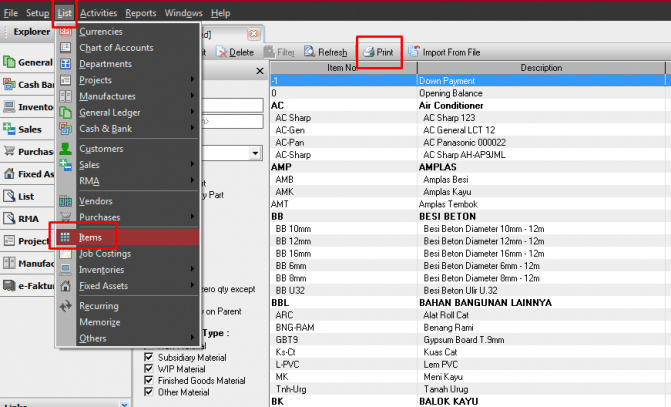Image resolution: width=671 pixels, height=407 pixels.
Task: Open the Reports menu
Action: [140, 13]
